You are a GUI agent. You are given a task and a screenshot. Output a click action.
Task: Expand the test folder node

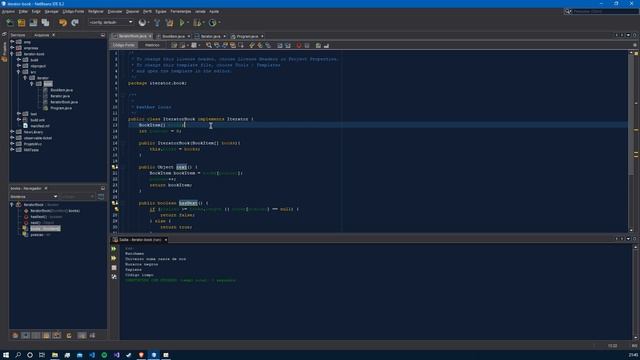coord(19,114)
